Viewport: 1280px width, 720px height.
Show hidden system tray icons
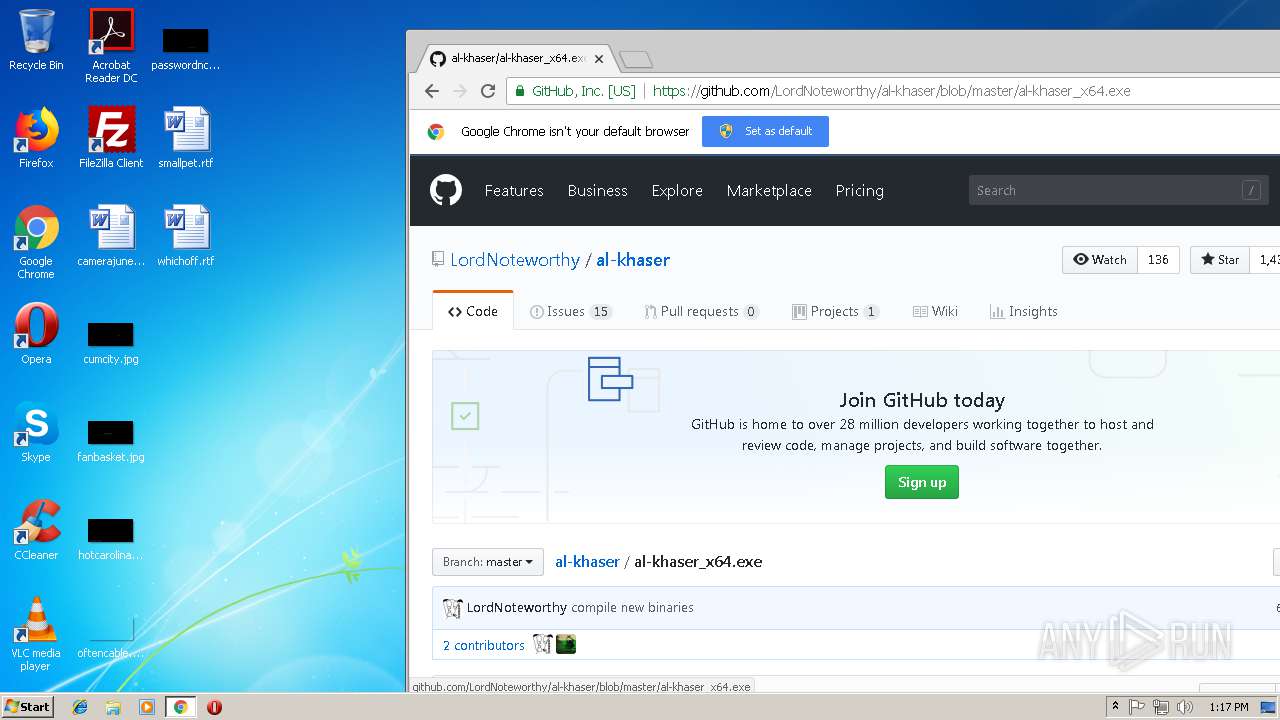point(1115,707)
